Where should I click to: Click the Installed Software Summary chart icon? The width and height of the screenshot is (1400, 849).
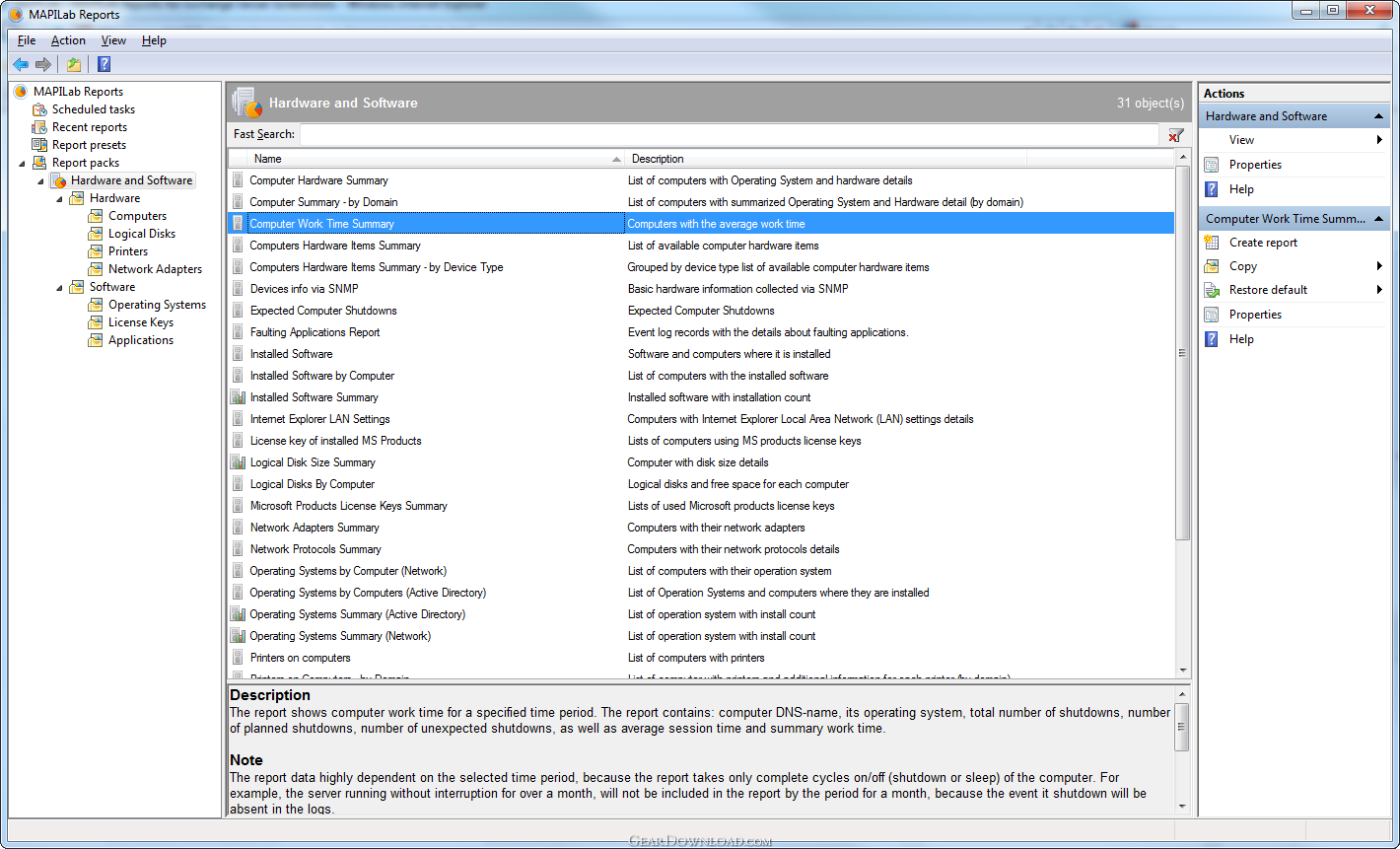coord(238,397)
